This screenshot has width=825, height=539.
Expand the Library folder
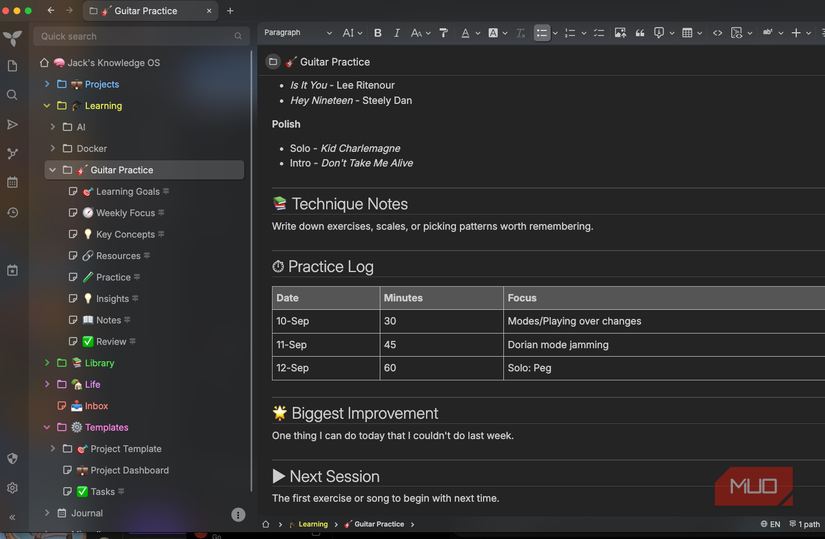tap(47, 363)
